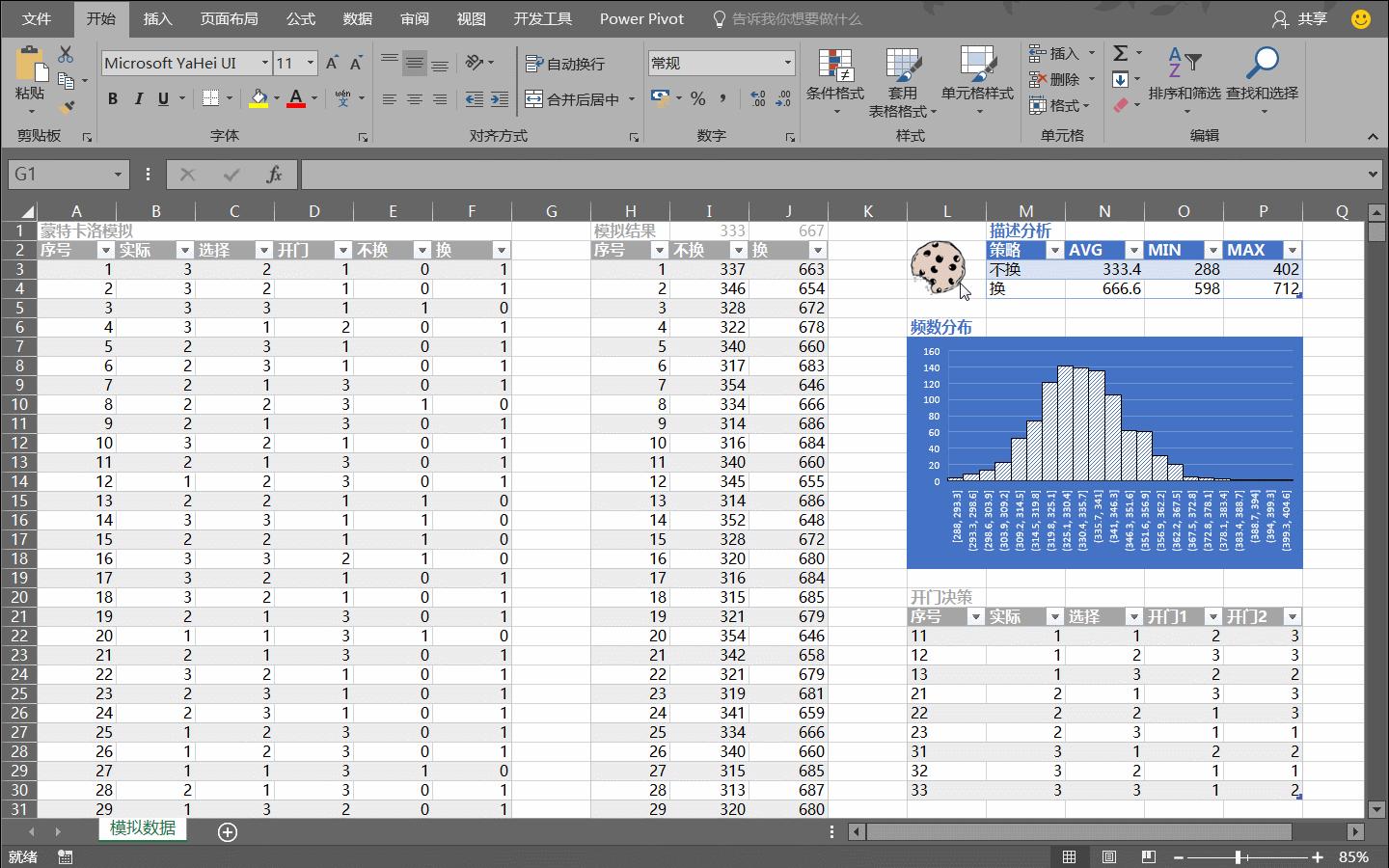Image resolution: width=1389 pixels, height=868 pixels.
Task: Adjust the zoom slider handle
Action: click(1239, 856)
